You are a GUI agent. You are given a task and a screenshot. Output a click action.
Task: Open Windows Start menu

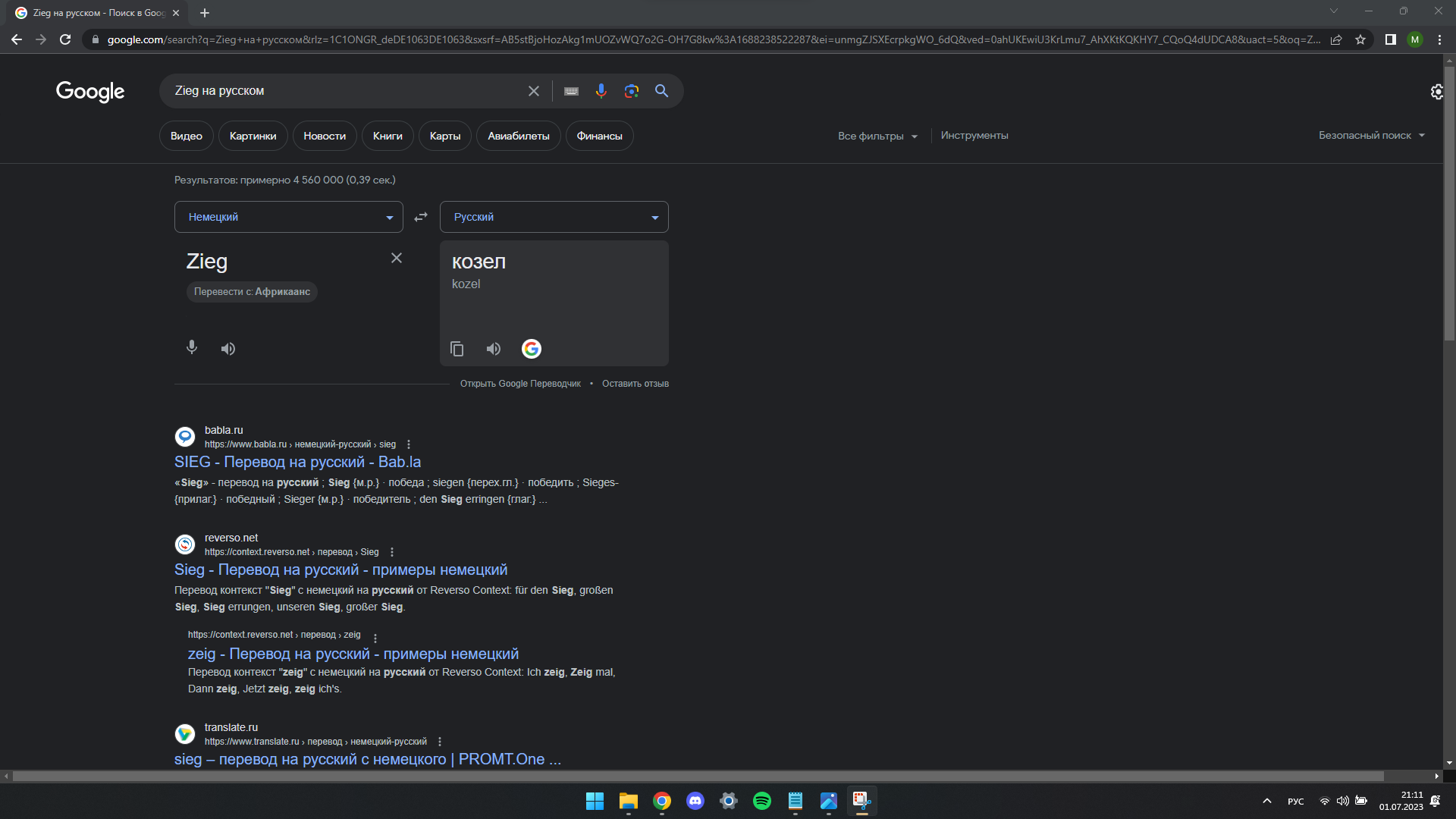tap(595, 801)
